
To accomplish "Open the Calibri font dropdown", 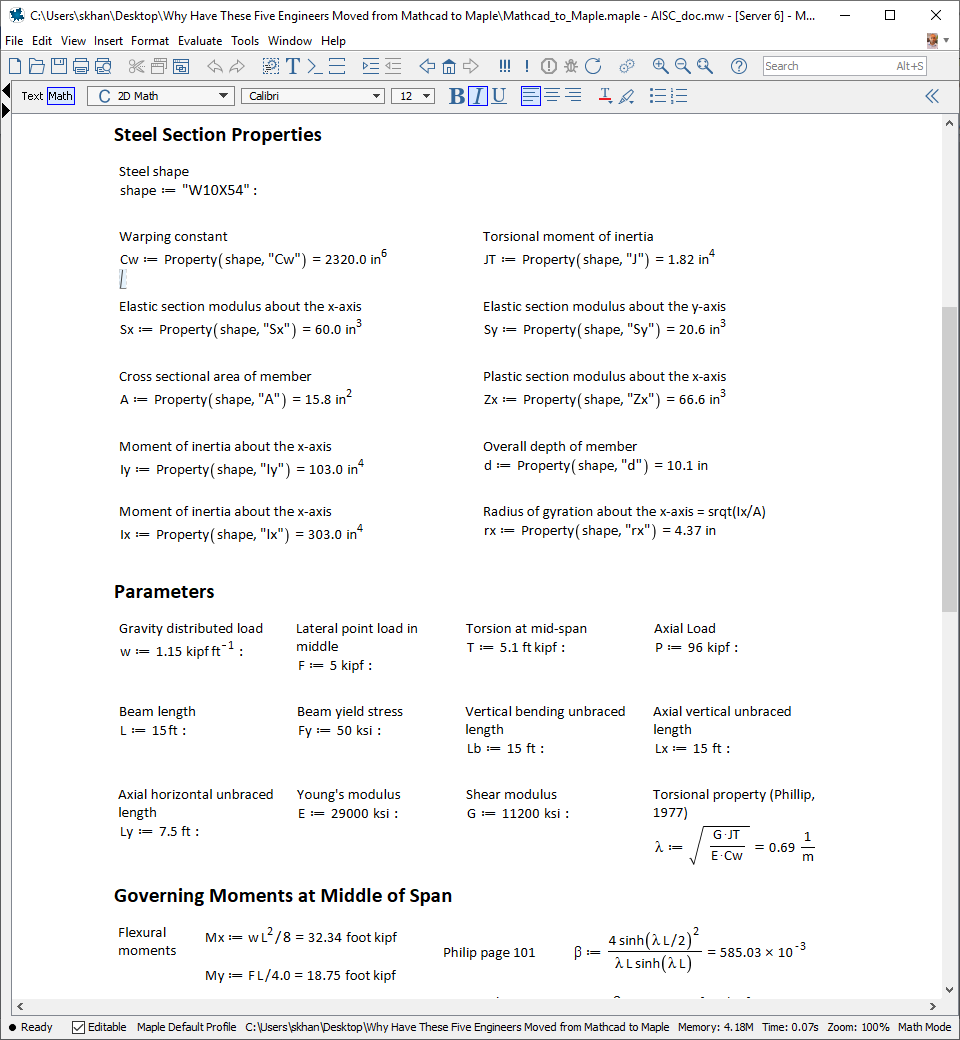I will pos(312,96).
